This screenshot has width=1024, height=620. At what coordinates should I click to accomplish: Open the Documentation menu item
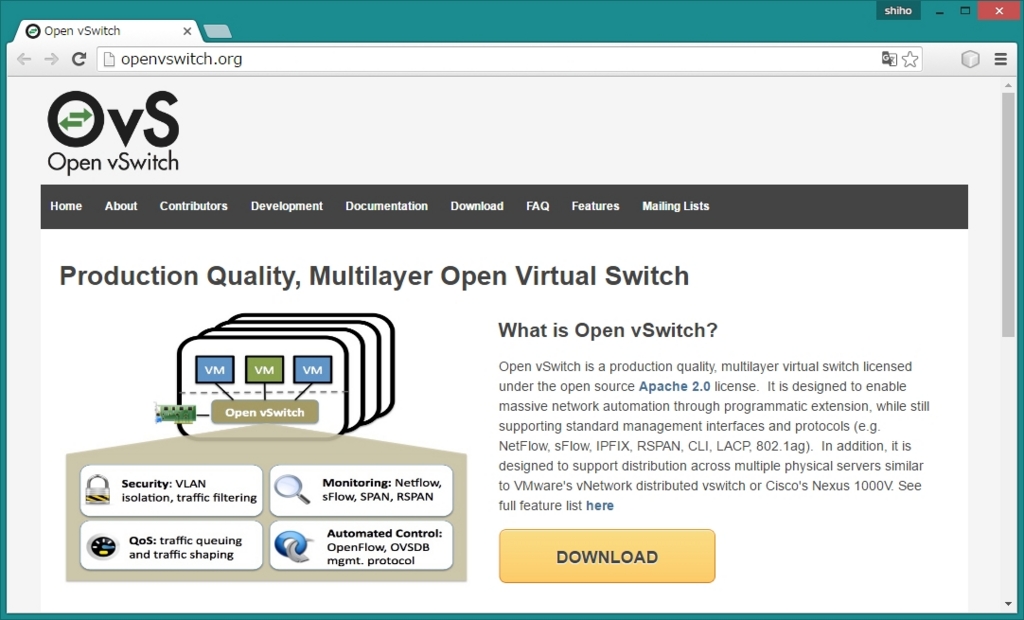[387, 206]
